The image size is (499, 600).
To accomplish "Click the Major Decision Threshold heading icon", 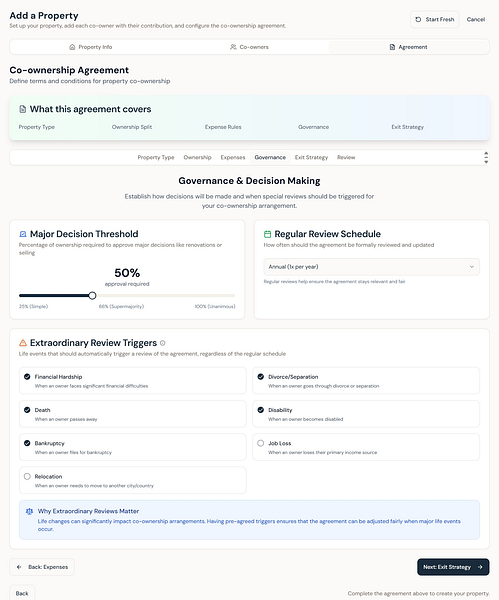I will tap(23, 234).
